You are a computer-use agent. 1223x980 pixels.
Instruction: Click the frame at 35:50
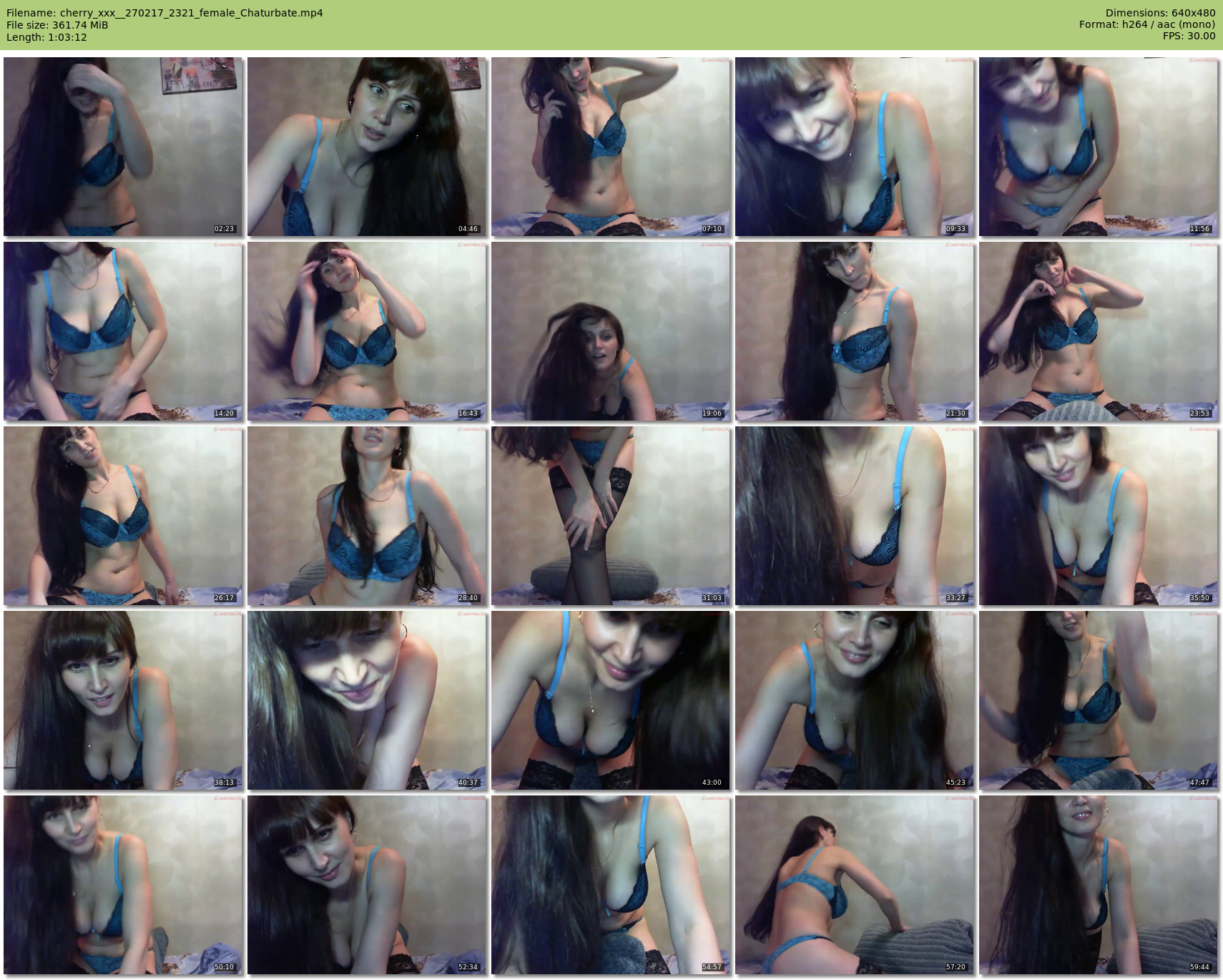coord(1098,516)
